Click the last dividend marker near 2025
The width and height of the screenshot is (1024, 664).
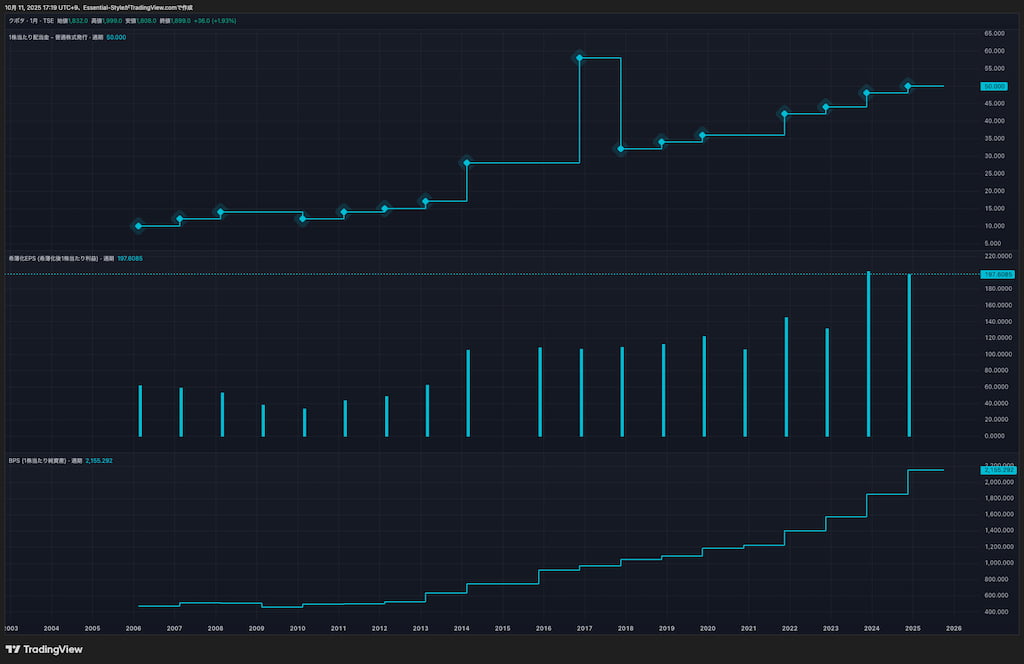coord(908,86)
